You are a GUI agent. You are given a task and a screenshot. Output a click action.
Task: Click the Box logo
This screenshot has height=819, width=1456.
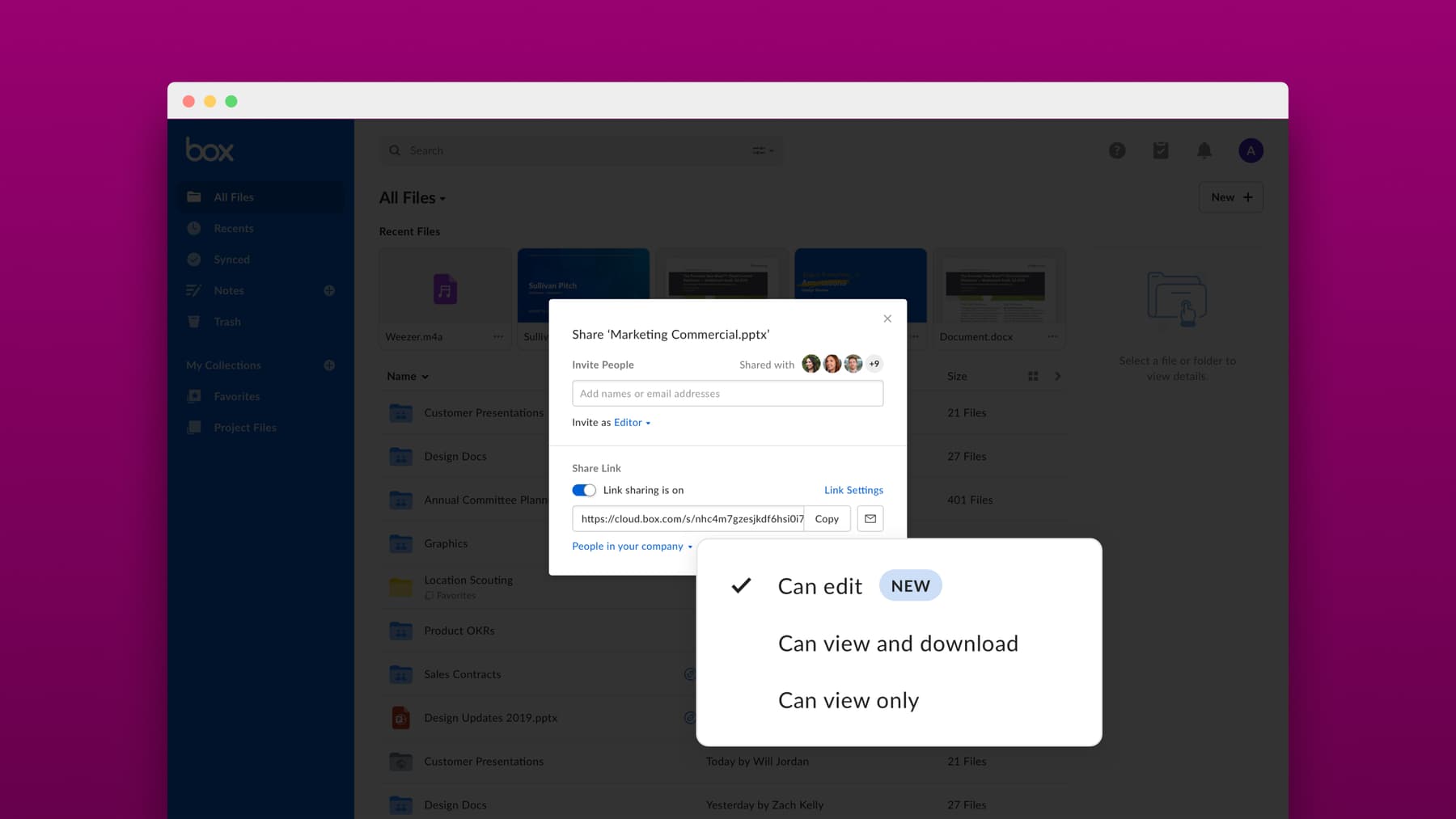point(210,150)
